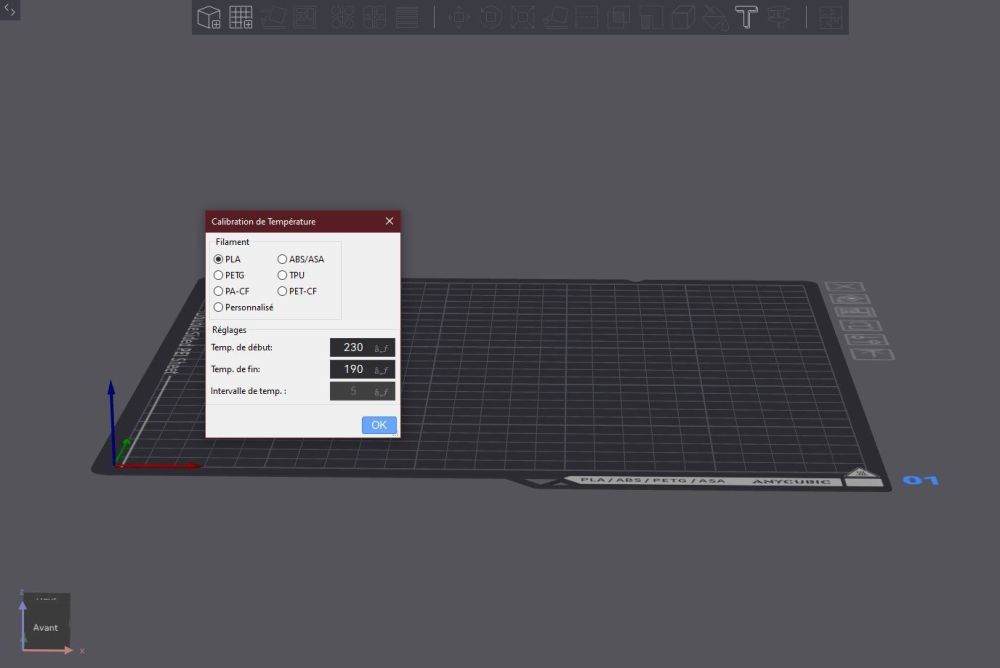1000x668 pixels.
Task: Click the Rotate tool icon
Action: (x=490, y=17)
